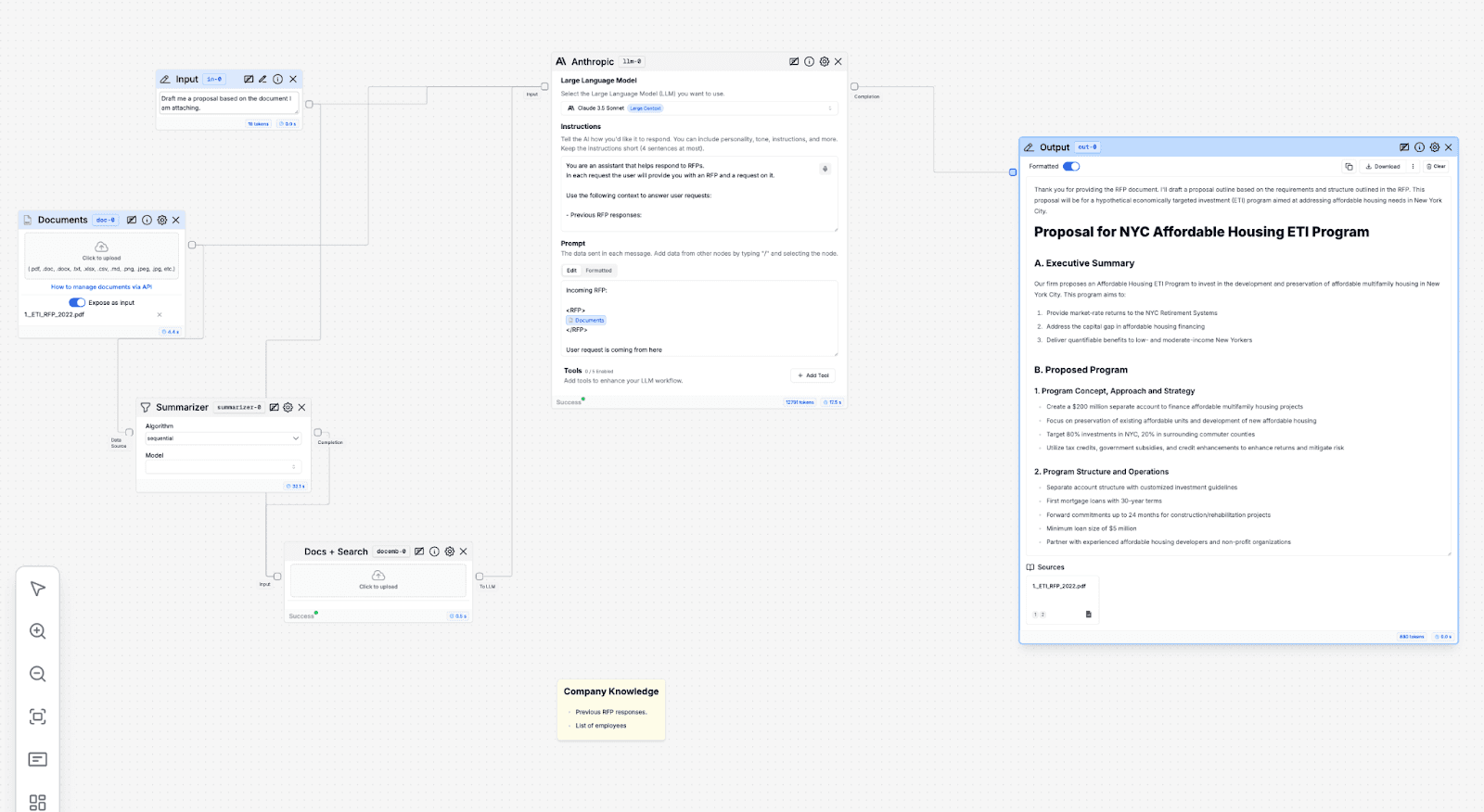Show info for Docs + Search node

[434, 552]
